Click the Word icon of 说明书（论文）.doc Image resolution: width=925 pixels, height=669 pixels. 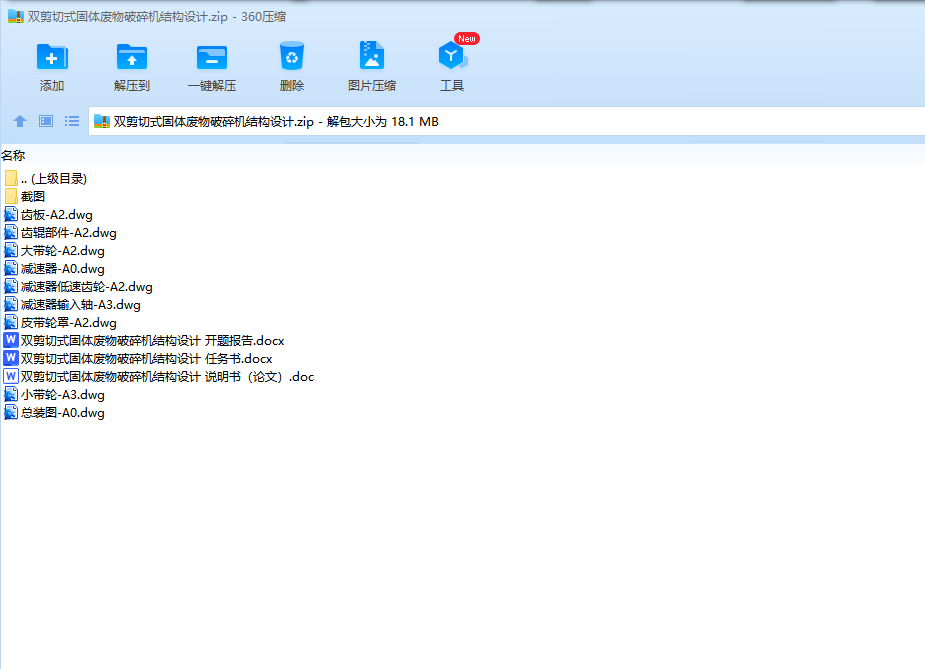point(11,376)
